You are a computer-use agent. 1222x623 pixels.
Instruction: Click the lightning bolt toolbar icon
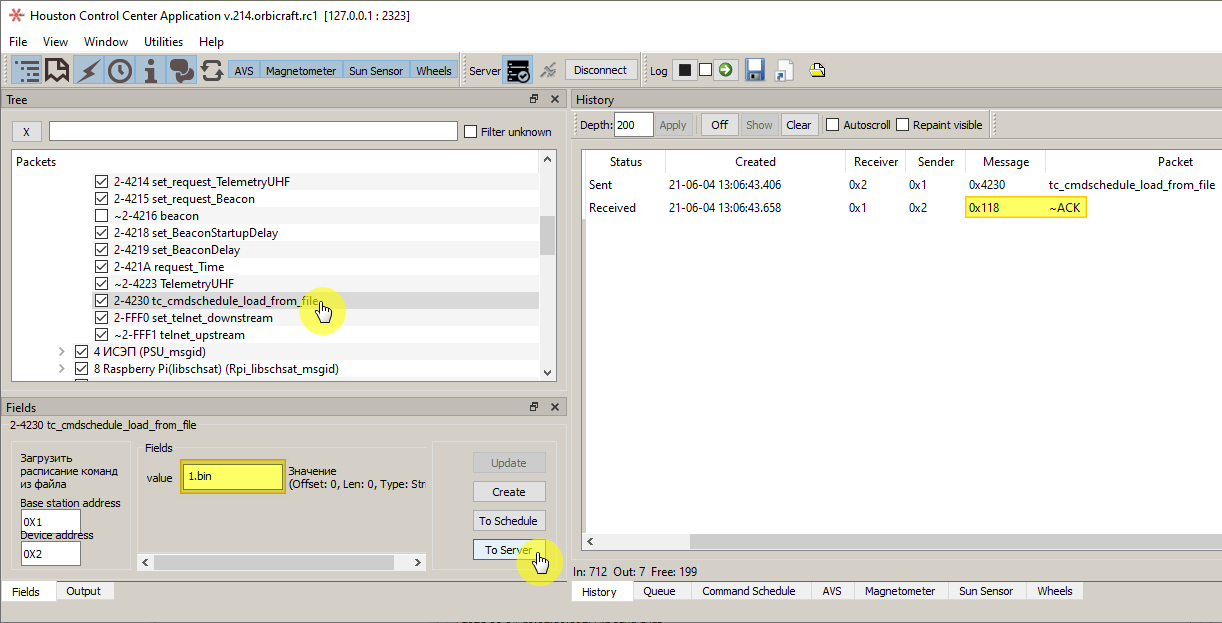[x=88, y=70]
